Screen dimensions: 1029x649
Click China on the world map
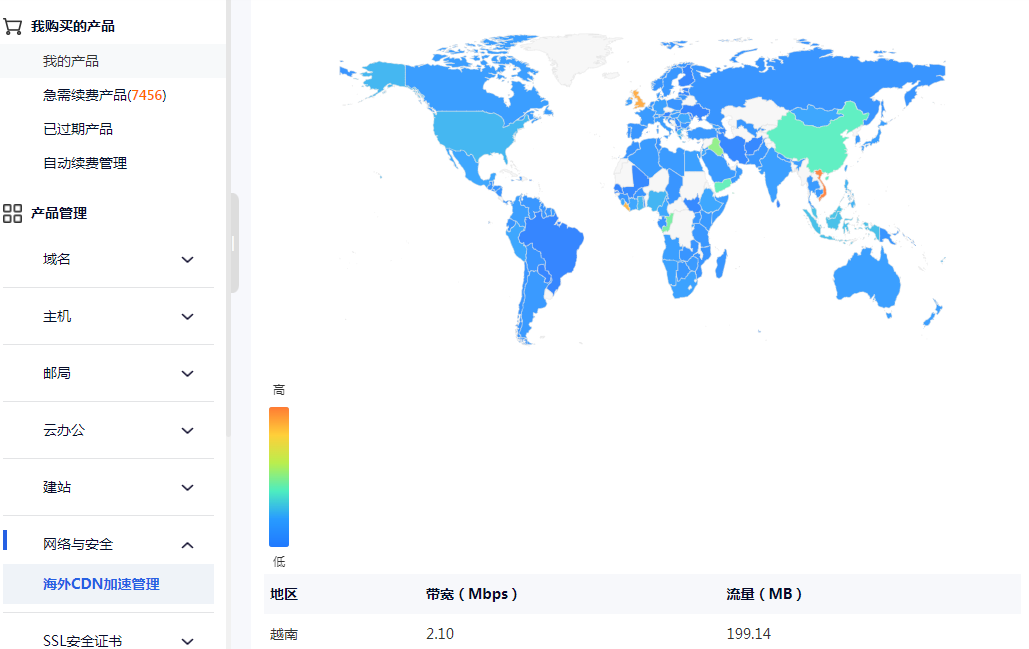click(820, 140)
